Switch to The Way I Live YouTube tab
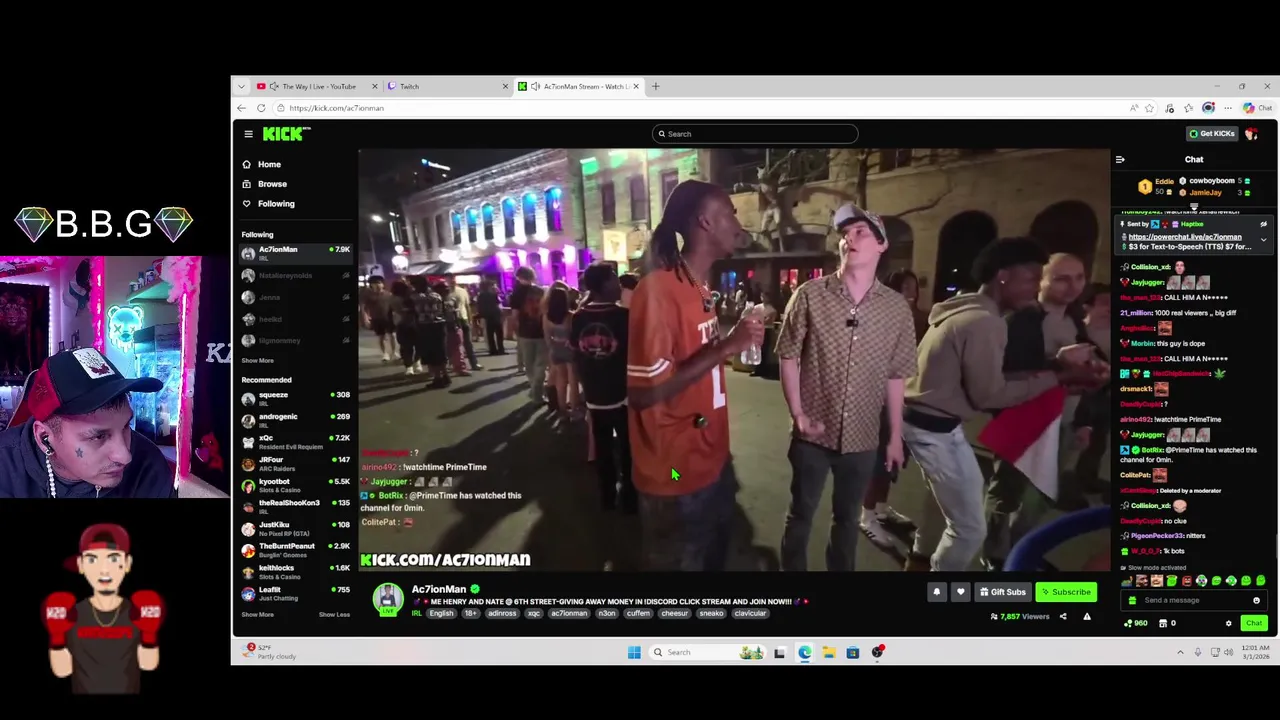Screen dimensions: 1280x720 pos(318,87)
